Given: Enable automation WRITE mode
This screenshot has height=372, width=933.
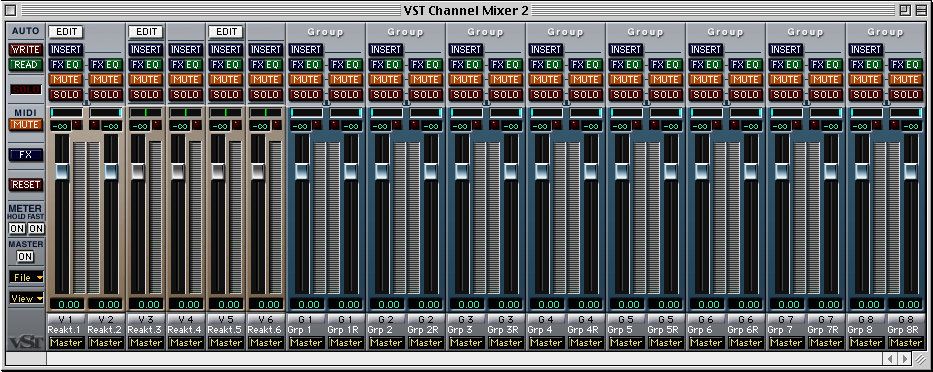Looking at the screenshot, I should pyautogui.click(x=26, y=49).
